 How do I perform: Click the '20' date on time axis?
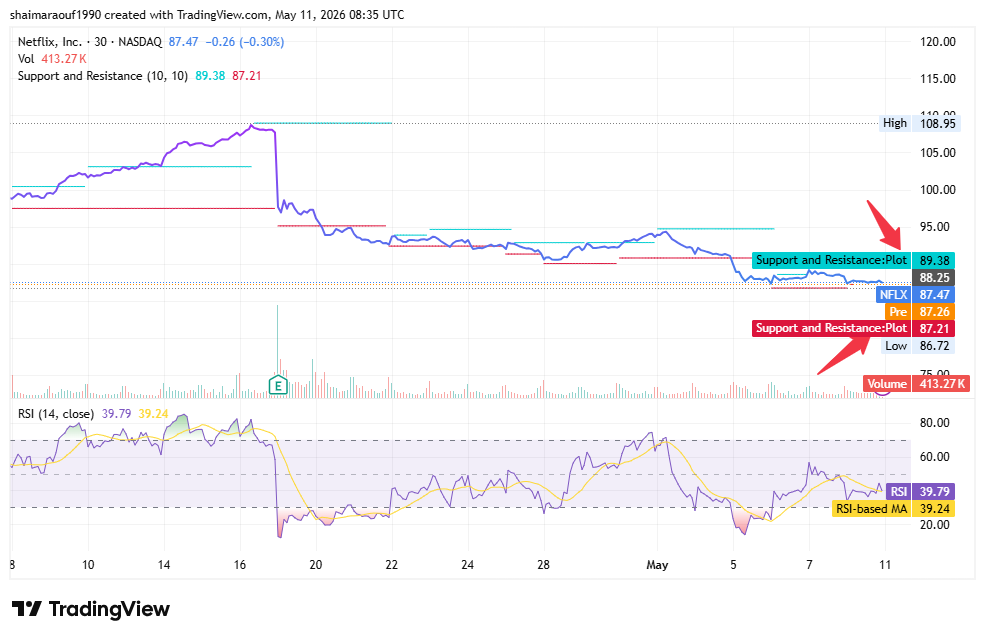[316, 565]
